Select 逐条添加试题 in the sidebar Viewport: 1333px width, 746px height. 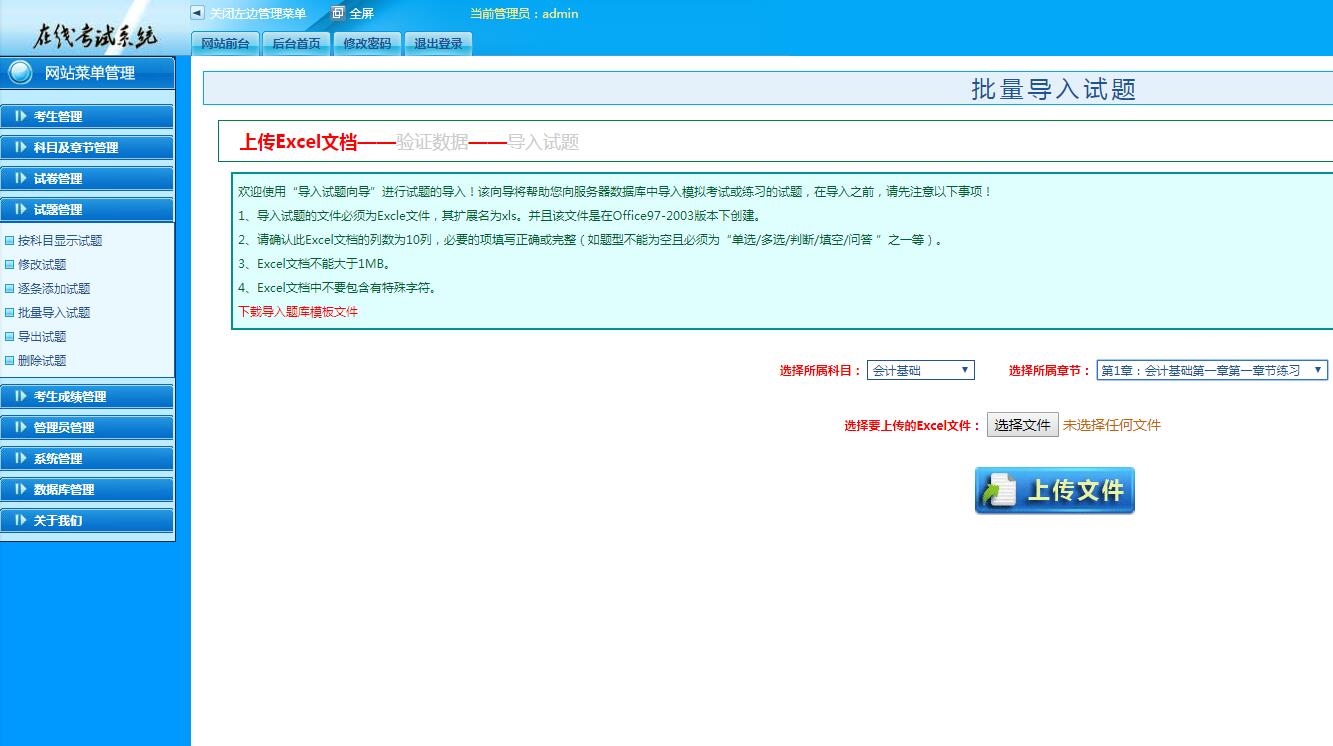pos(54,289)
